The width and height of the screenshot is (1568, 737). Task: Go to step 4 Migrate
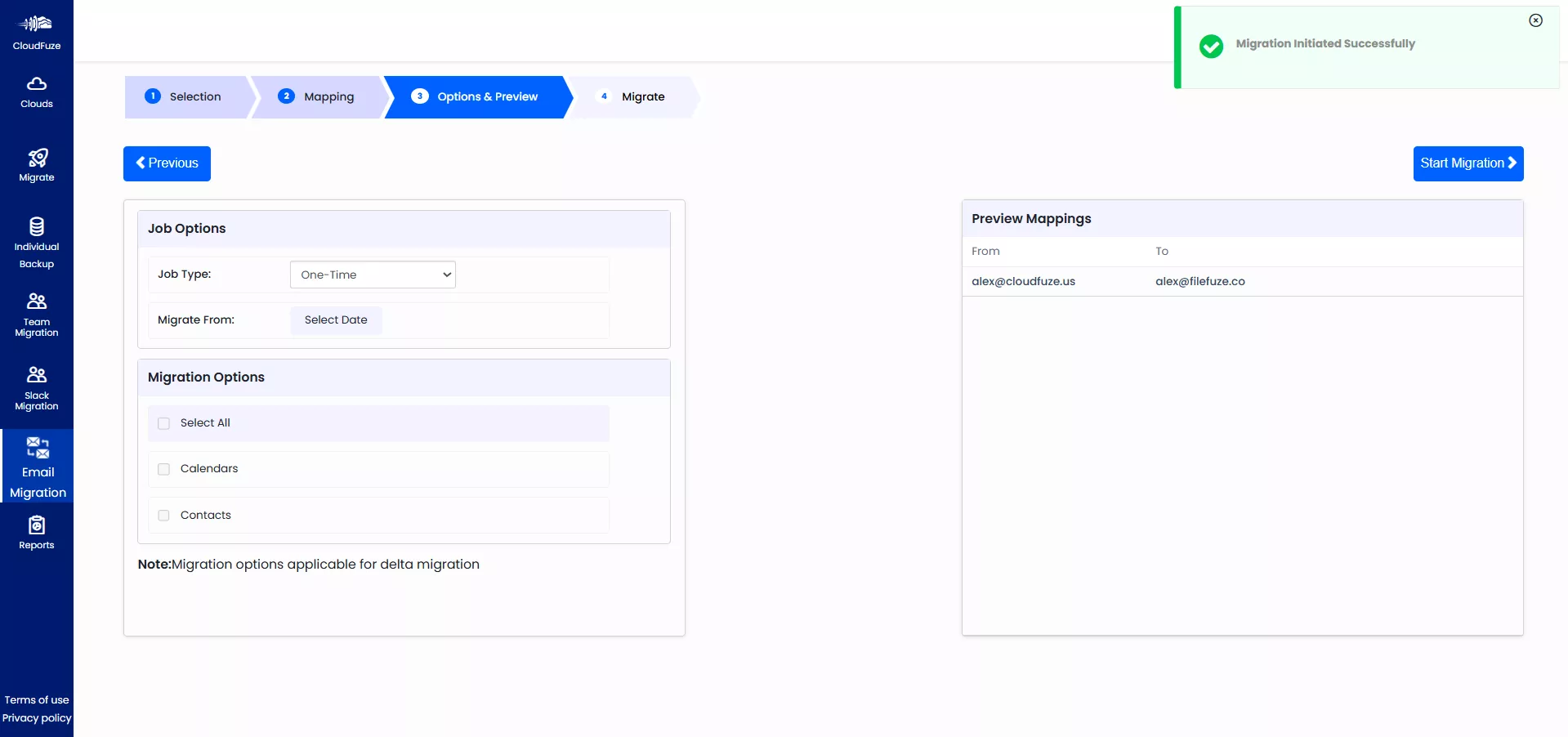[x=633, y=96]
